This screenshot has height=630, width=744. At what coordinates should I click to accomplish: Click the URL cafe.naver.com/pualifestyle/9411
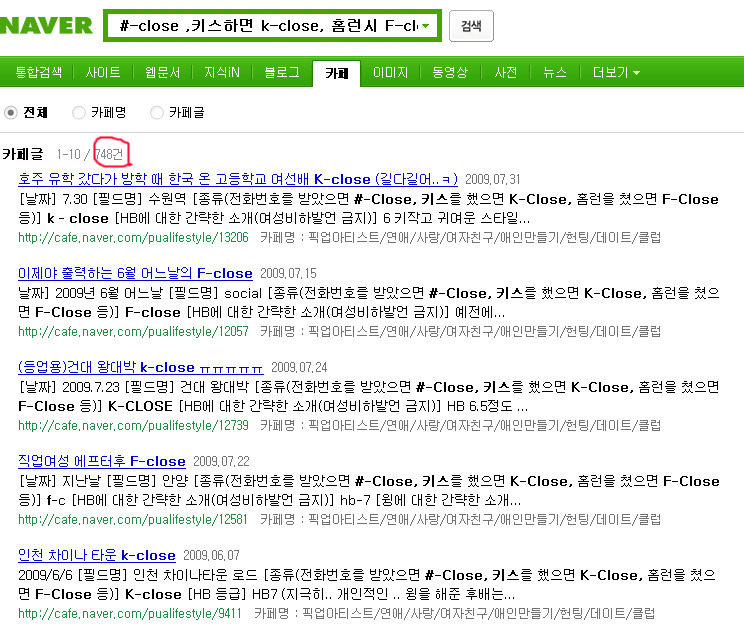click(x=130, y=613)
